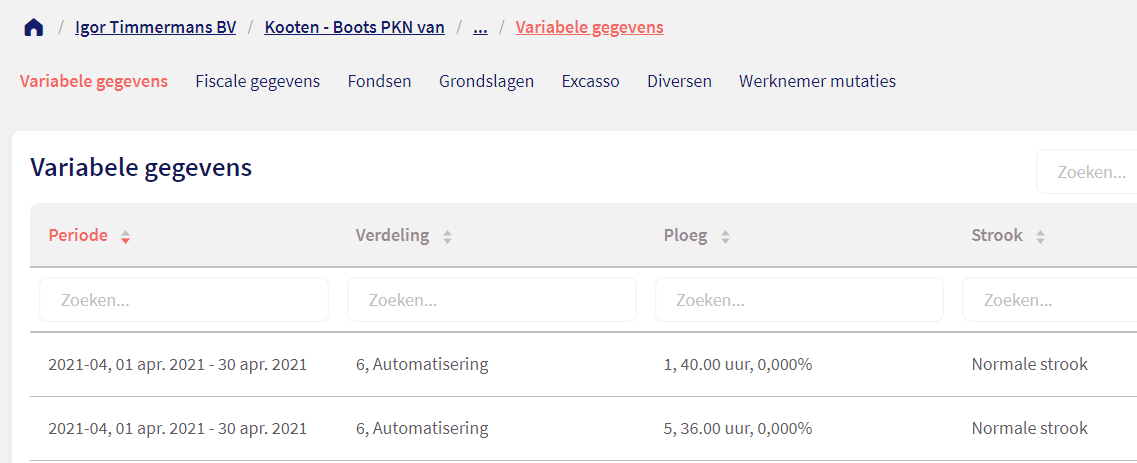Sort by Strook column arrows

tap(1040, 237)
